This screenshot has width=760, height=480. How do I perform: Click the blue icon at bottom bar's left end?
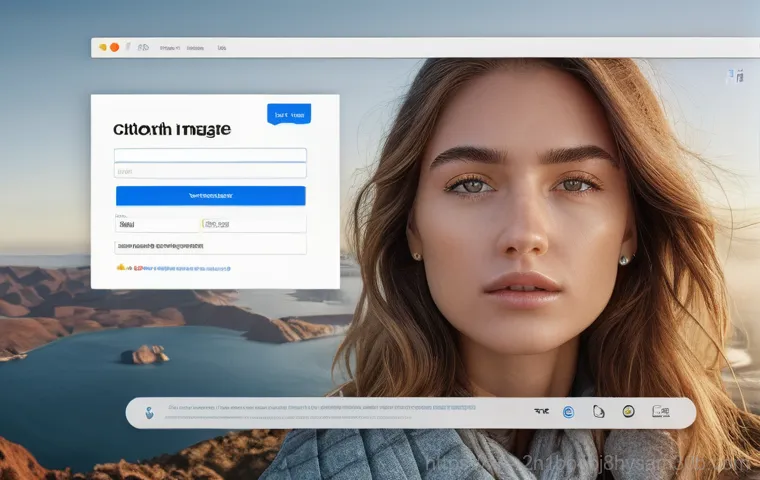pyautogui.click(x=149, y=411)
